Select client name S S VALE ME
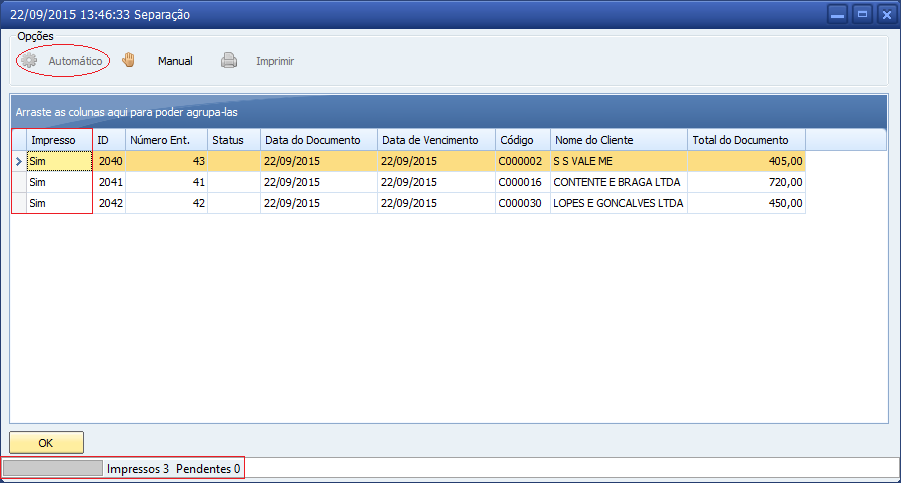 coord(619,161)
